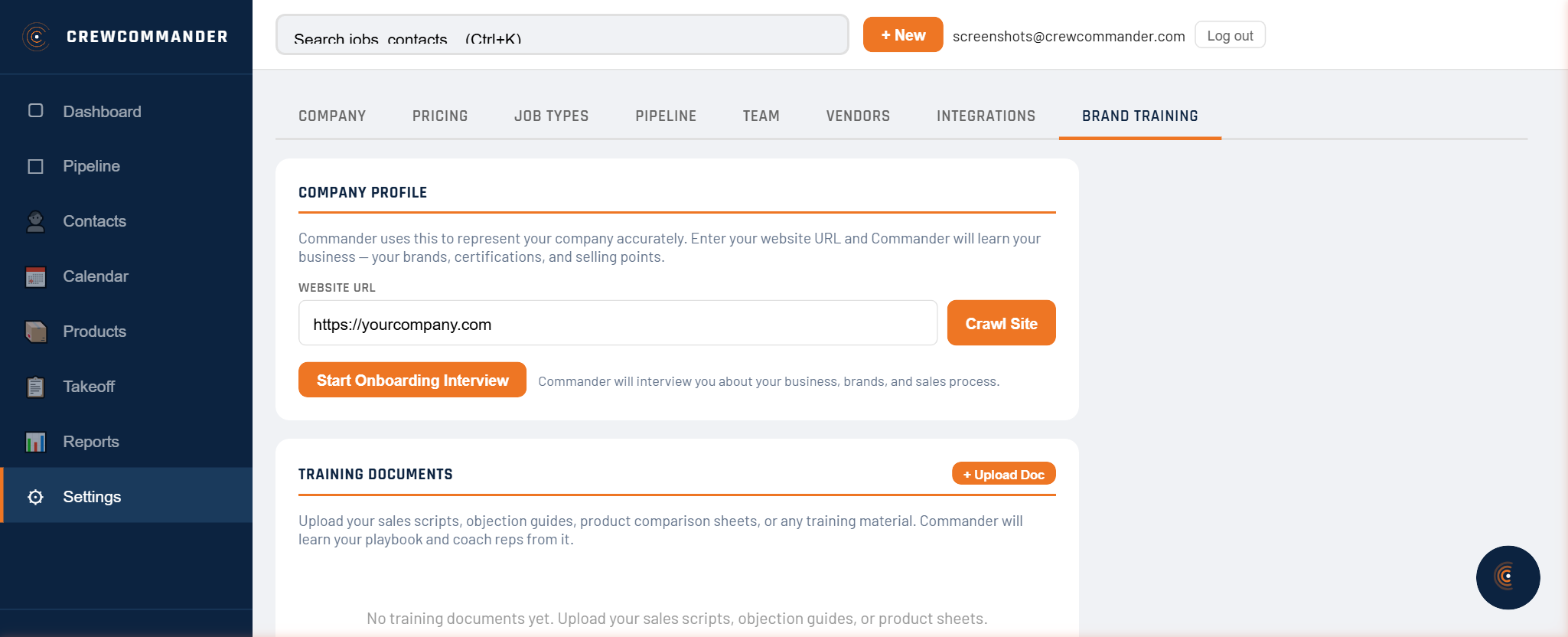Switch to the Pricing tab
Screen dimensions: 1568x637
440,116
